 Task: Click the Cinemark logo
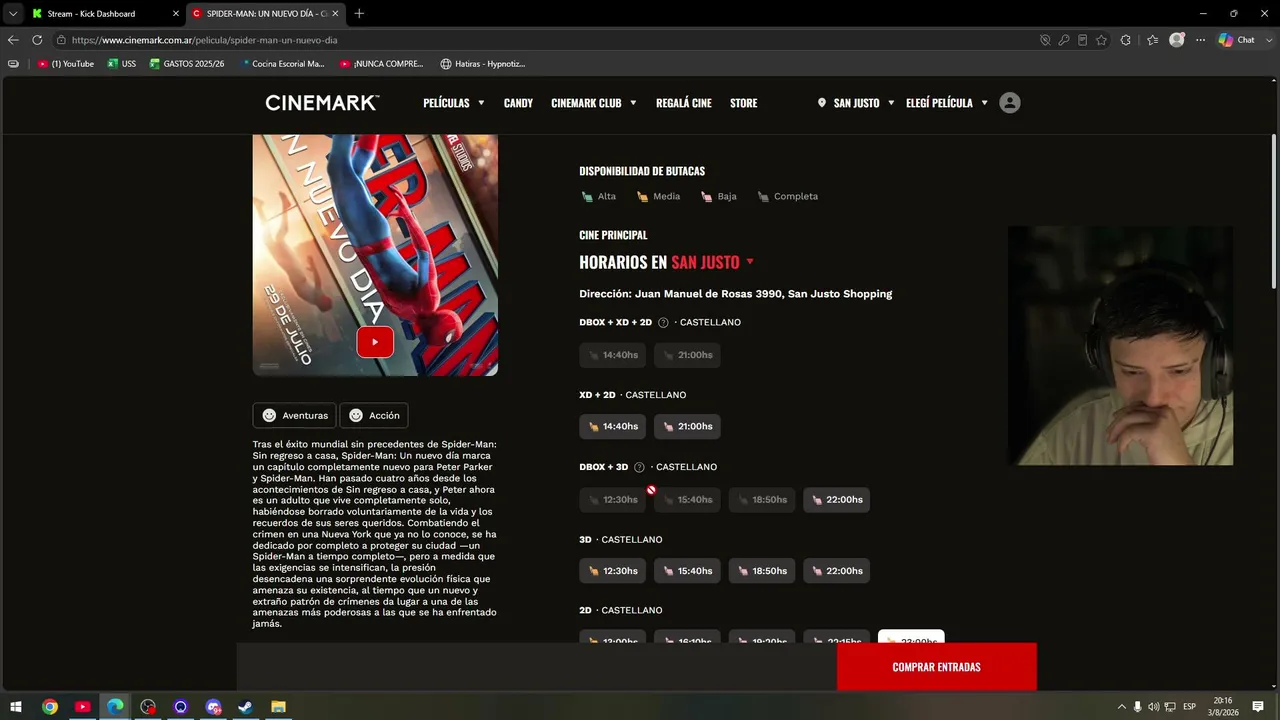pyautogui.click(x=322, y=103)
